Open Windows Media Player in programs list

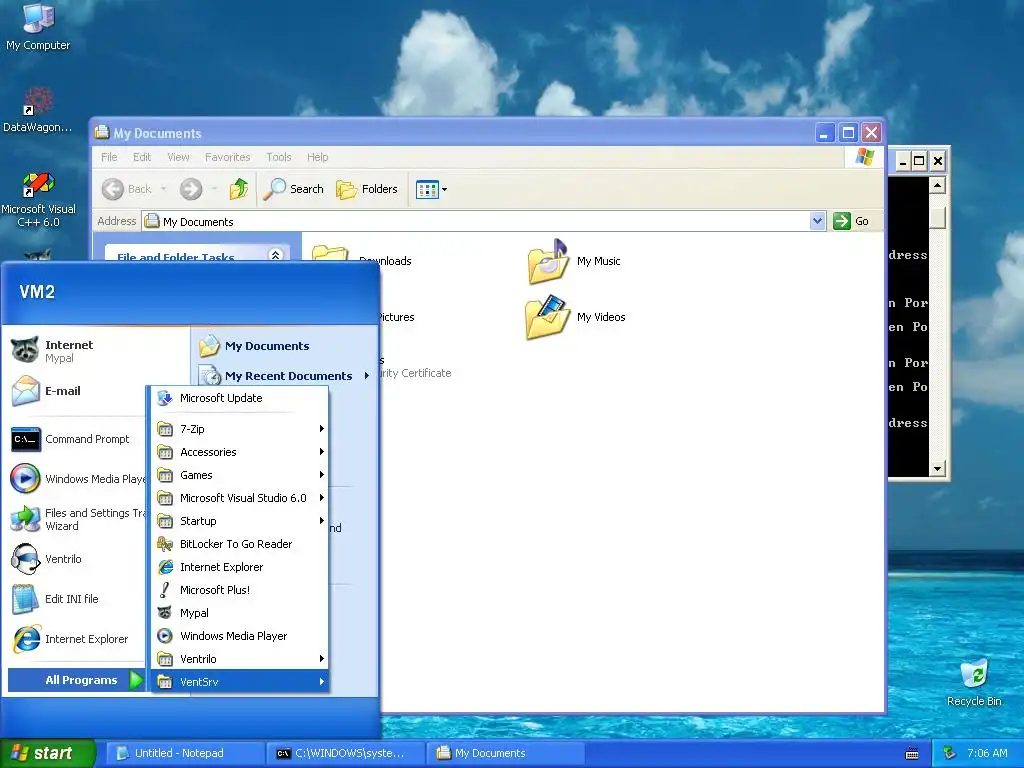tap(240, 636)
